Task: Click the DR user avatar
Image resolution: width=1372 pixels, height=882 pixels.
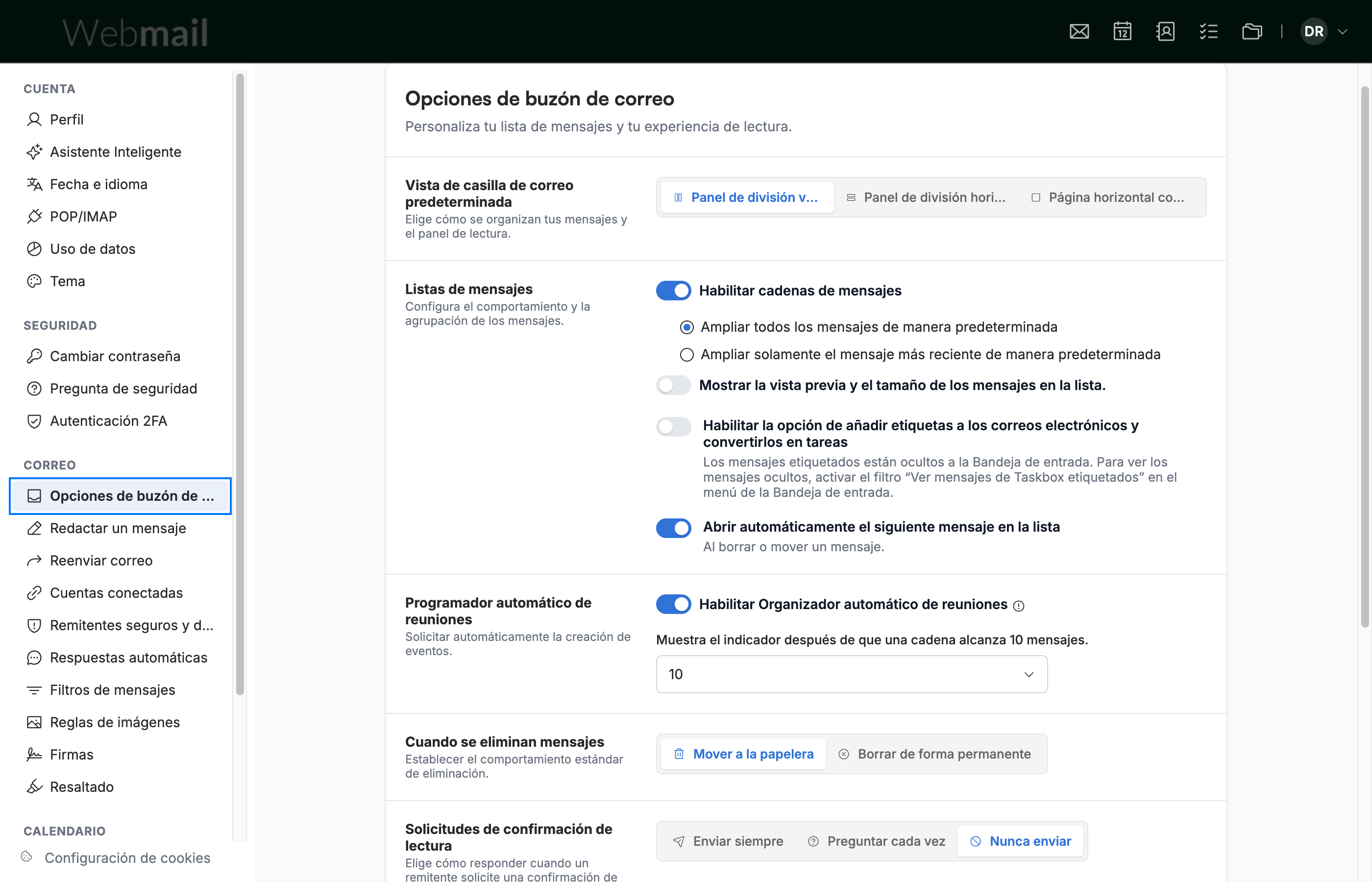Action: [x=1314, y=31]
